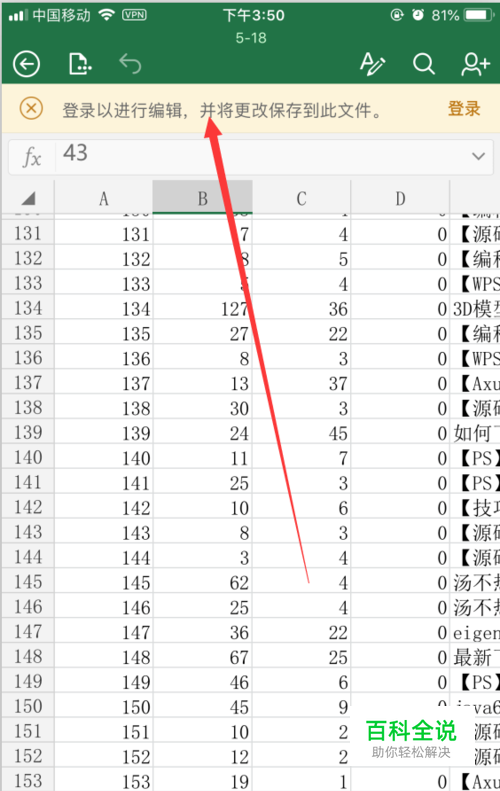This screenshot has width=500, height=791.
Task: Tap the share add-person icon
Action: tap(475, 64)
